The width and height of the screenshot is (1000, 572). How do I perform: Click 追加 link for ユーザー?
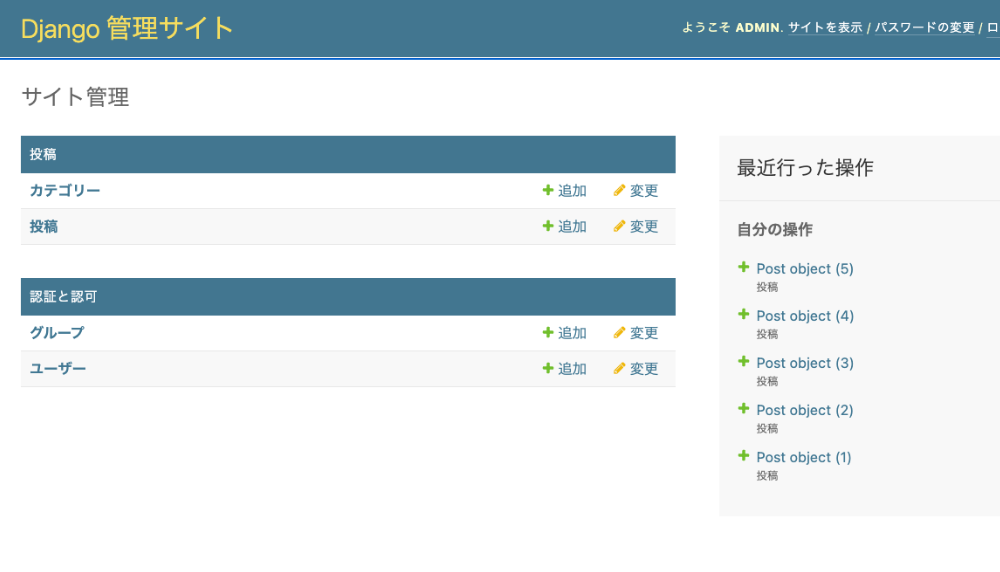tap(572, 369)
